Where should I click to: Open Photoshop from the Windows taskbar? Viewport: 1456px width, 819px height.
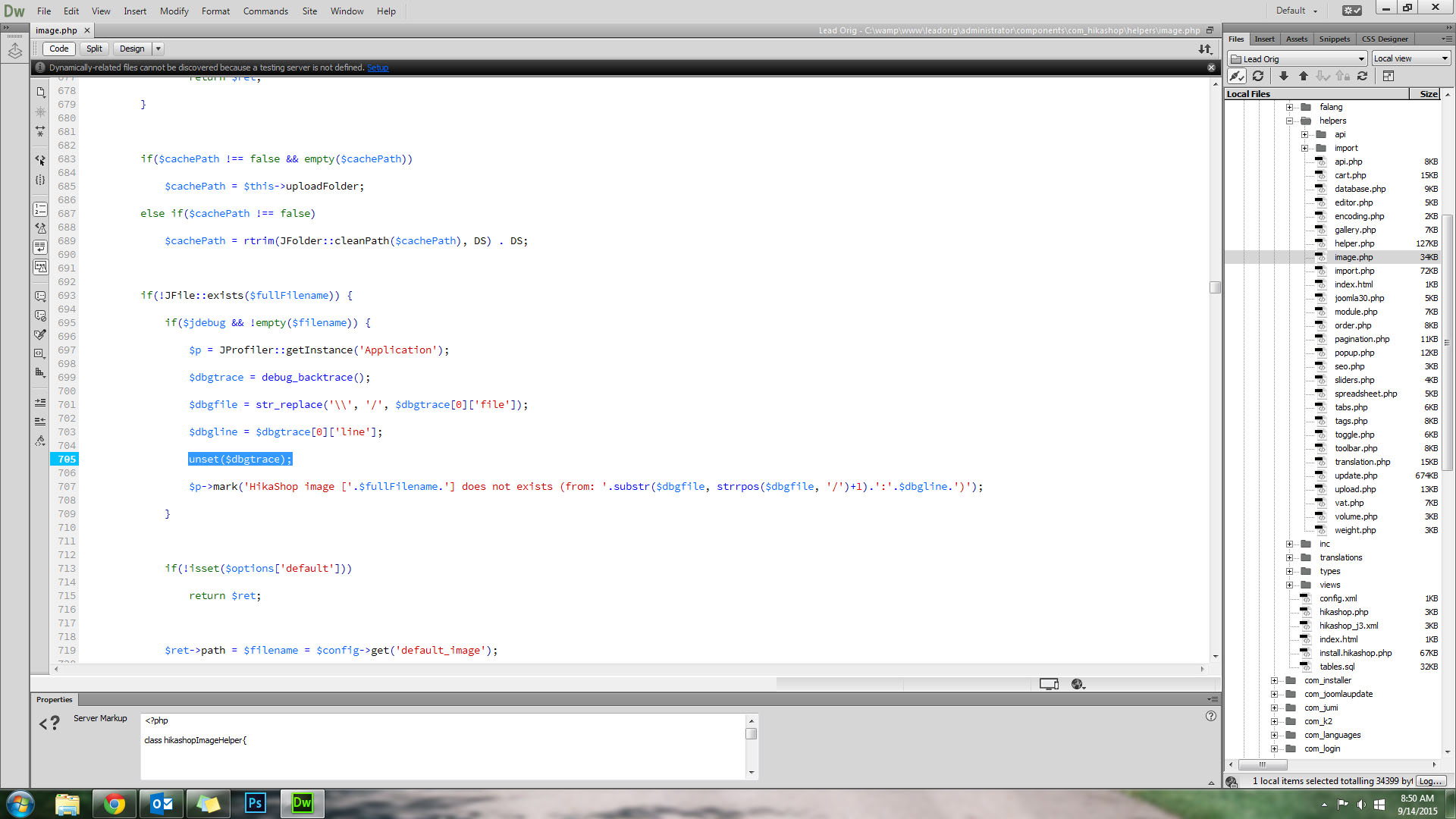pos(255,803)
